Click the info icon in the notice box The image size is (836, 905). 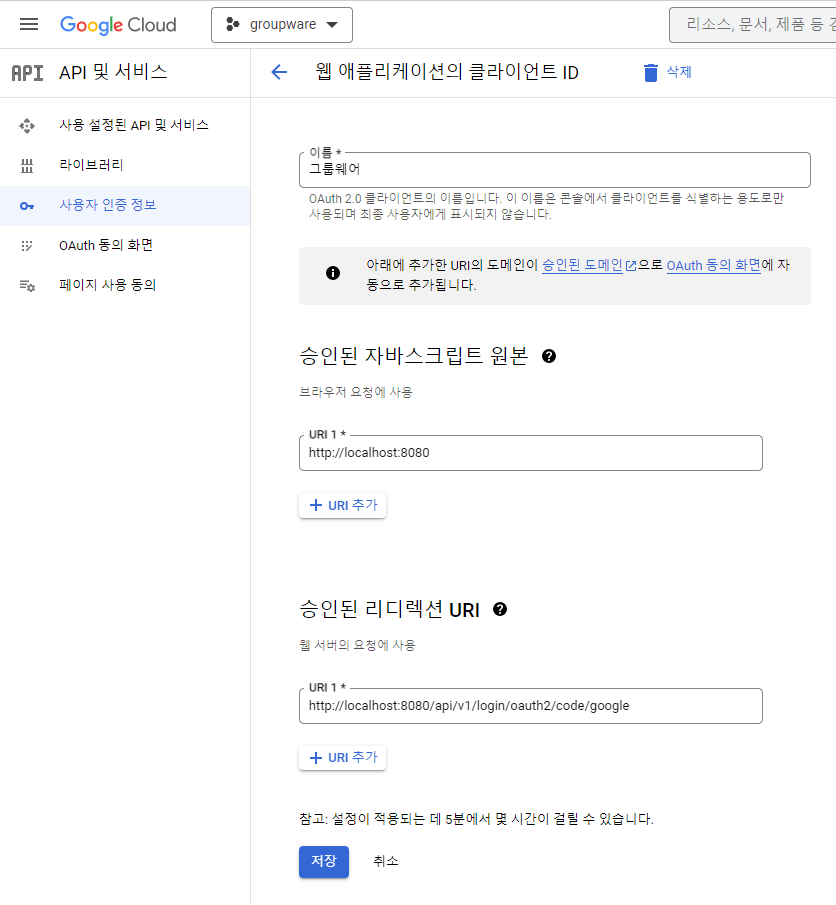coord(332,272)
